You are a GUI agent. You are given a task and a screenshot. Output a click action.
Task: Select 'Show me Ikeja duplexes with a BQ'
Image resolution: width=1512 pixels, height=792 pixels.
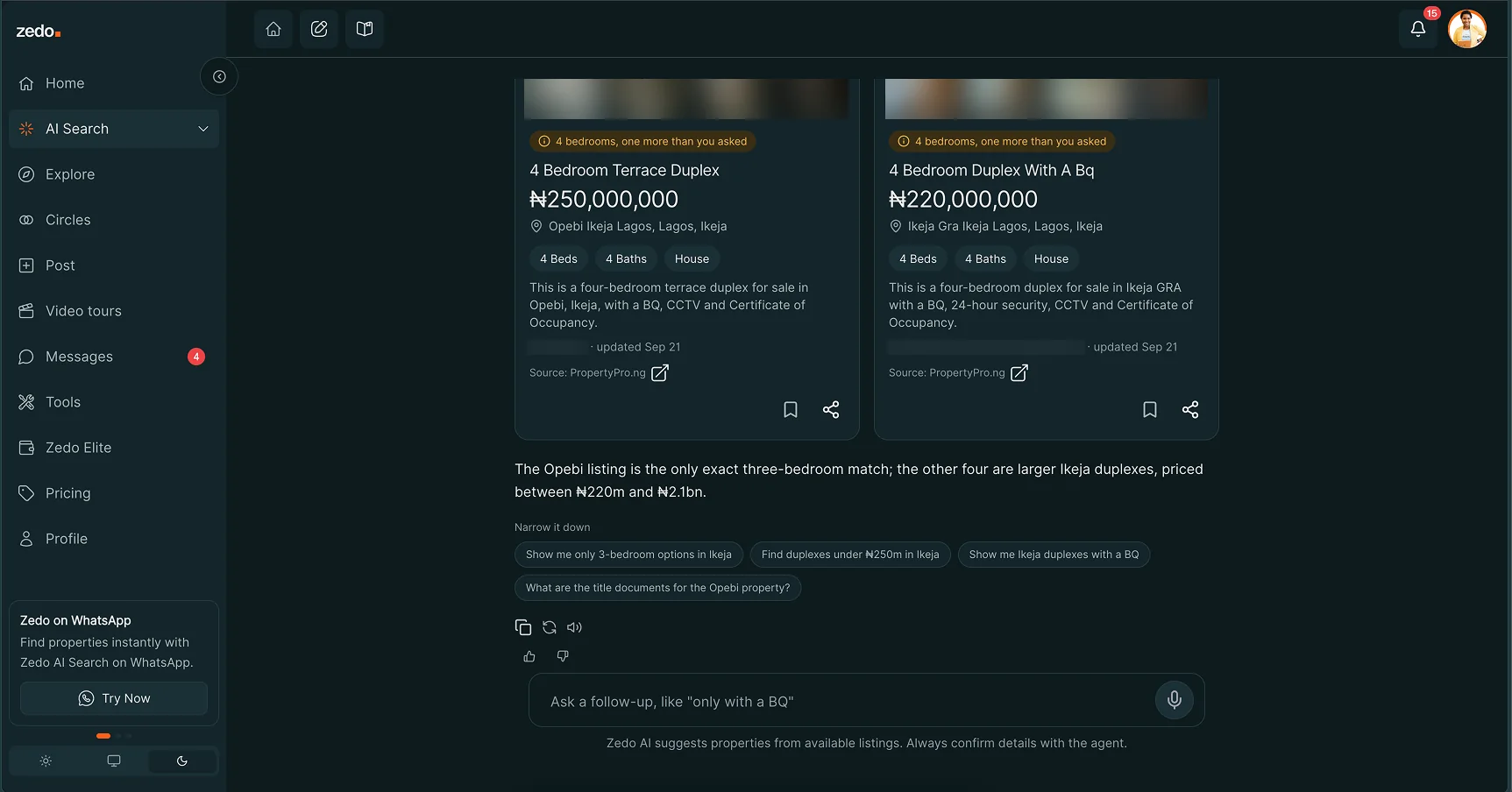(1054, 555)
